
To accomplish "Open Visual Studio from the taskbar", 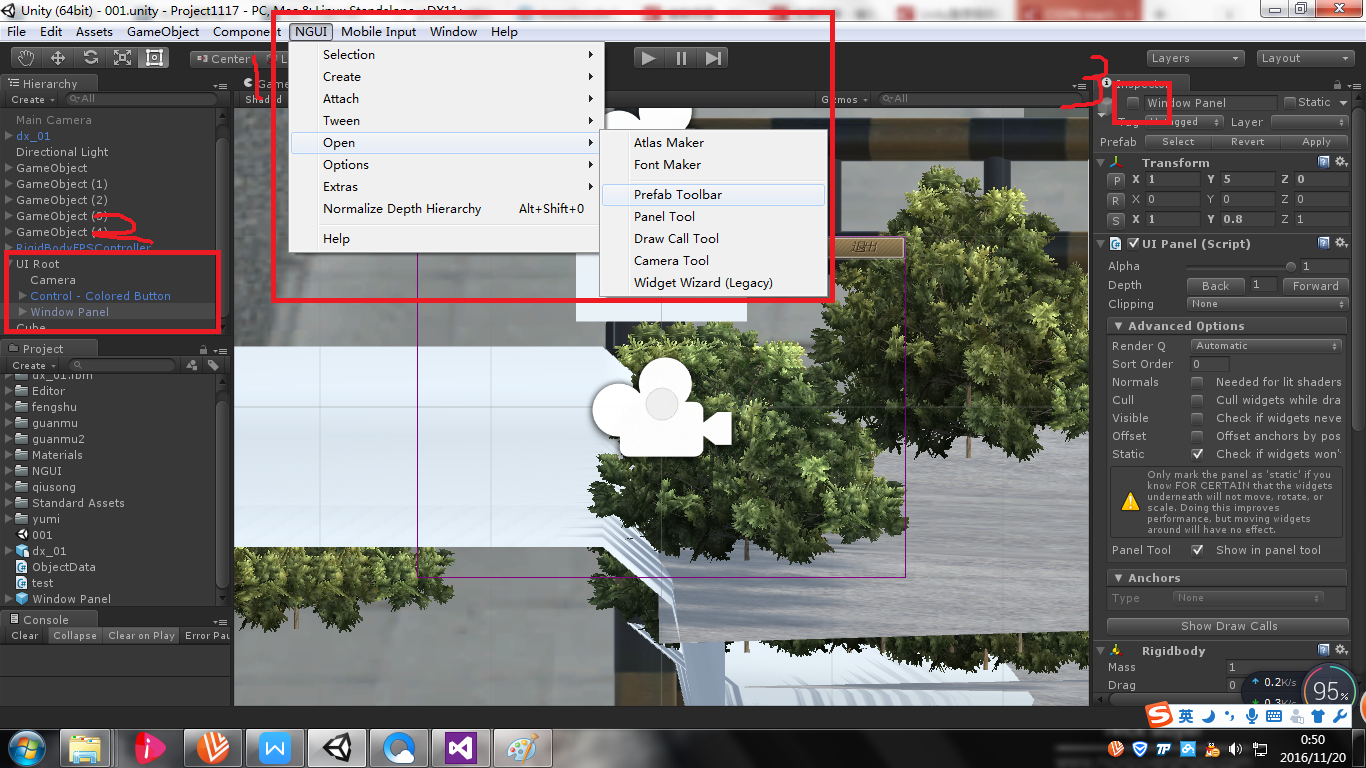I will 461,748.
